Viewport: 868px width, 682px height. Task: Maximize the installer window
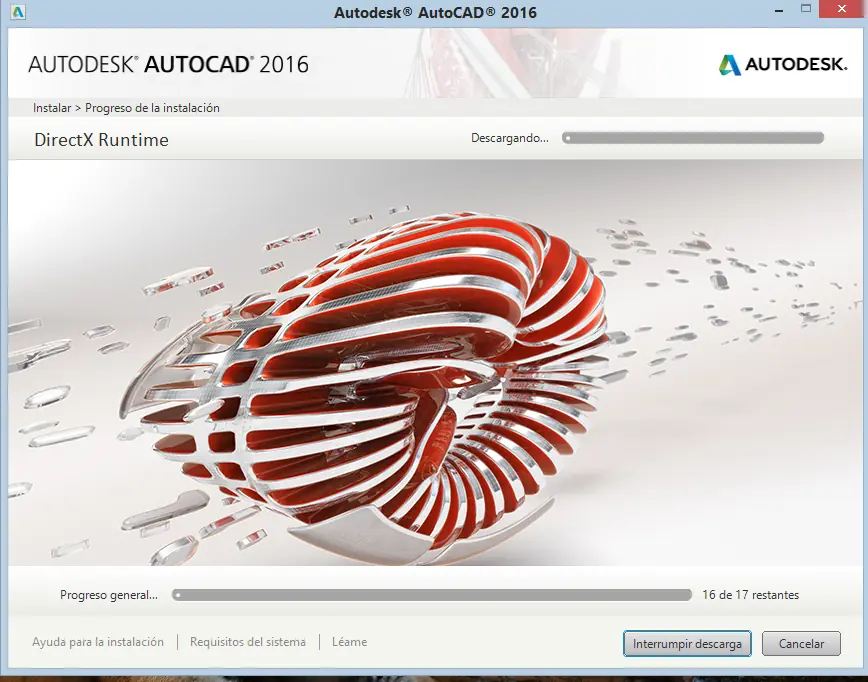click(805, 9)
